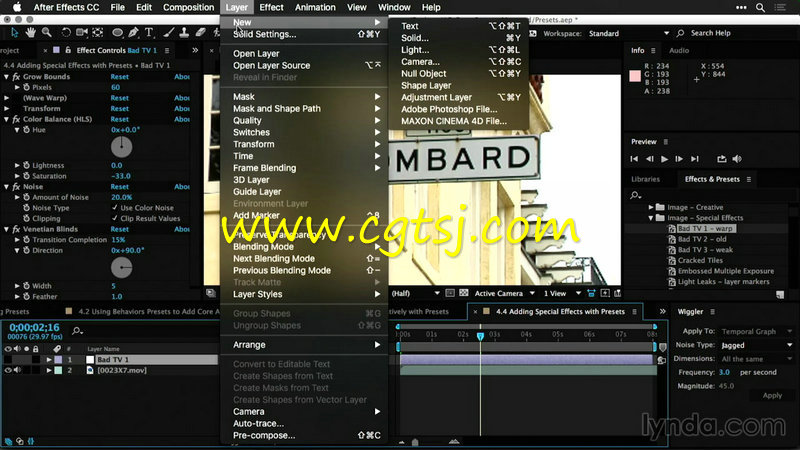Toggle loop option in Preview panel
The width and height of the screenshot is (800, 450).
721,159
